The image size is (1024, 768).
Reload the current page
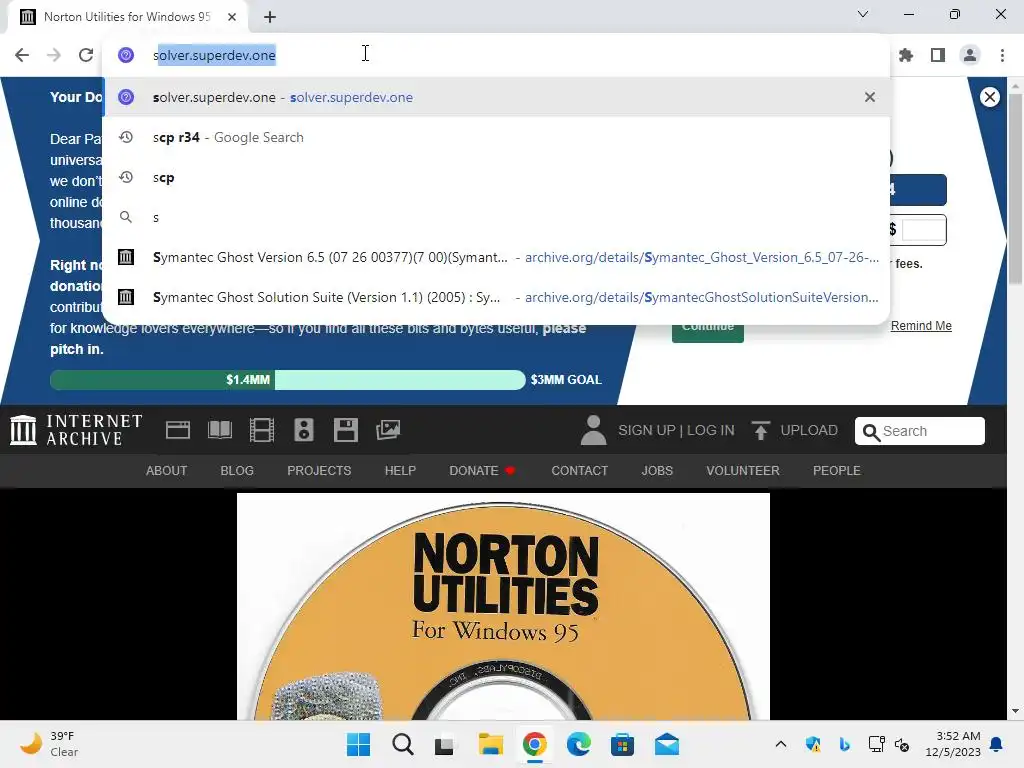click(86, 55)
